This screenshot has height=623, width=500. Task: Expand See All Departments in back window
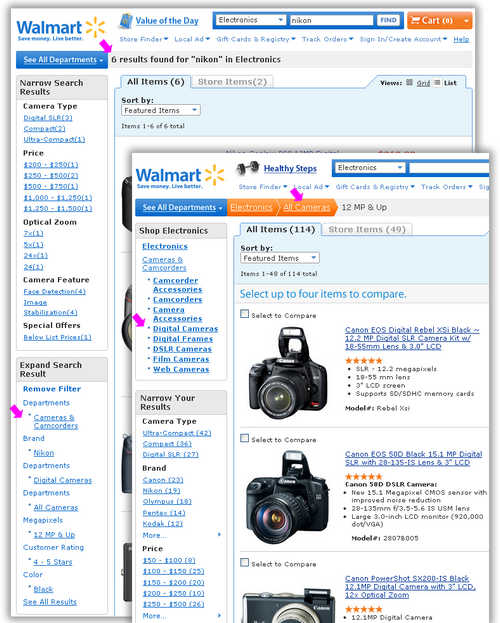coord(62,60)
